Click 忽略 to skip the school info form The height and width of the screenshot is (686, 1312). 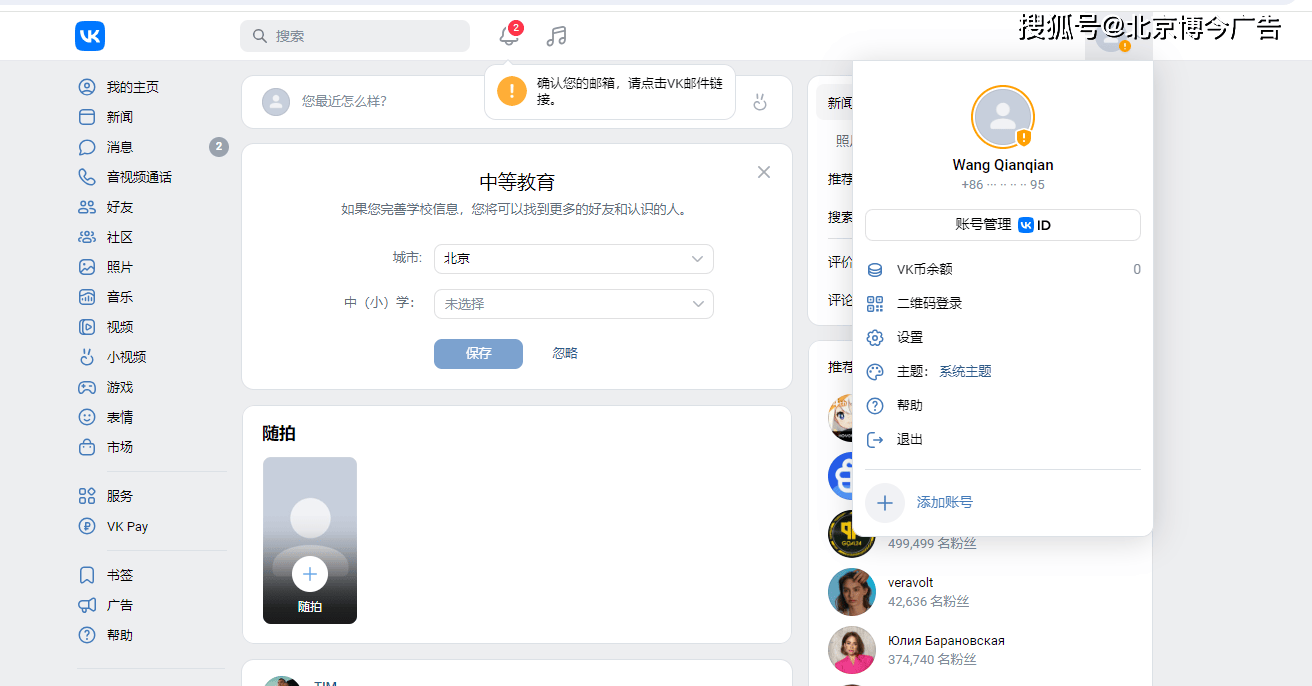pos(564,353)
